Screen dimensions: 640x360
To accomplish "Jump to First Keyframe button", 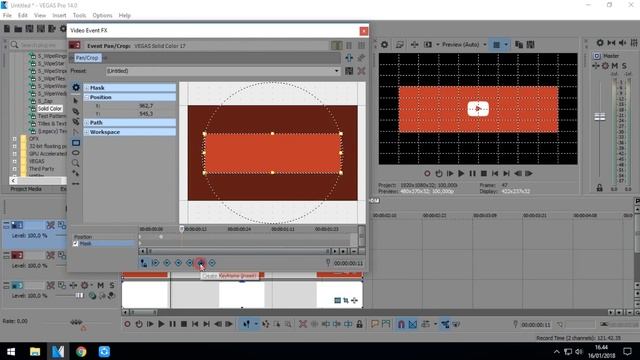I will point(155,263).
